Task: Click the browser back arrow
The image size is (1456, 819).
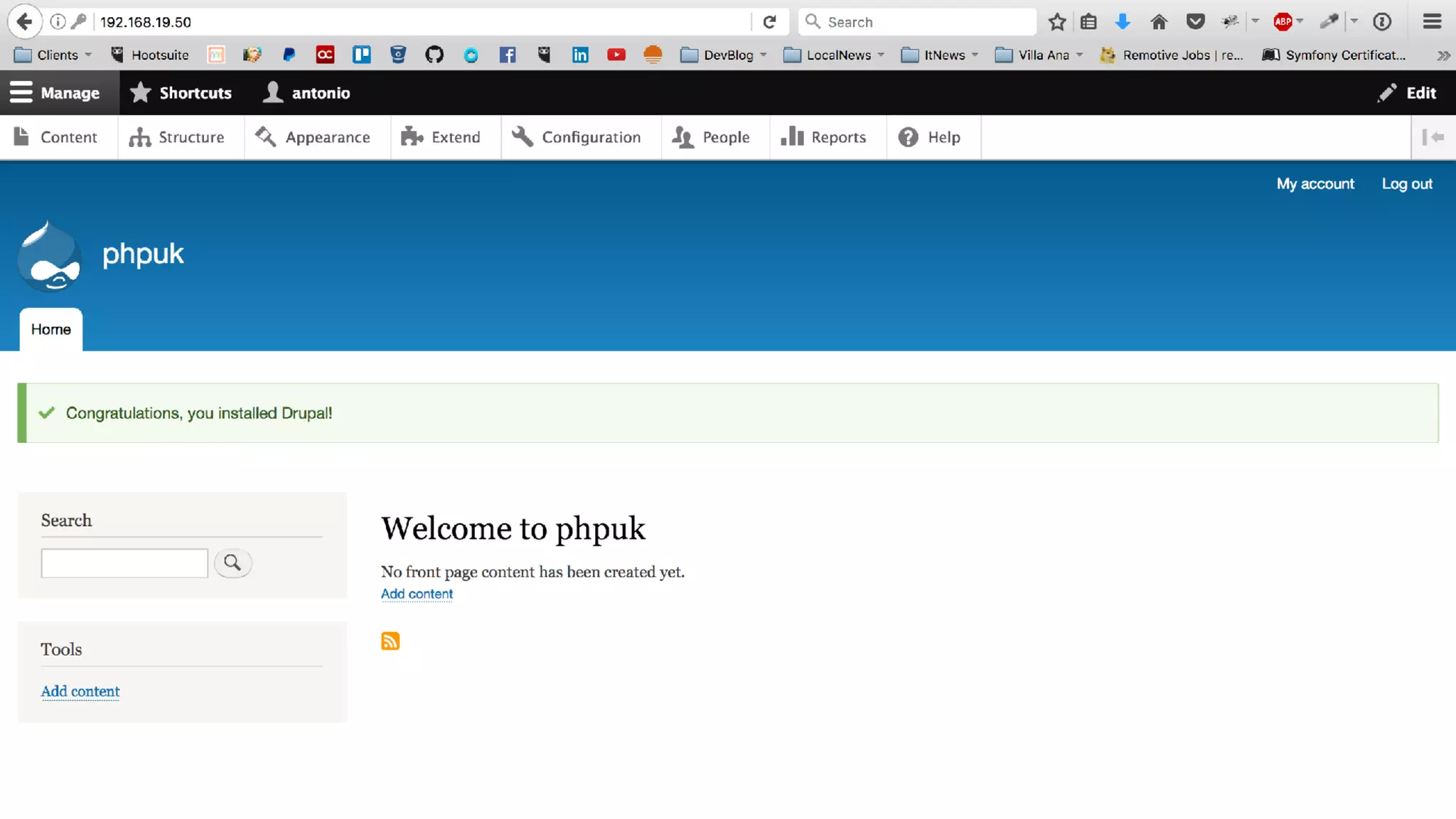Action: point(23,22)
